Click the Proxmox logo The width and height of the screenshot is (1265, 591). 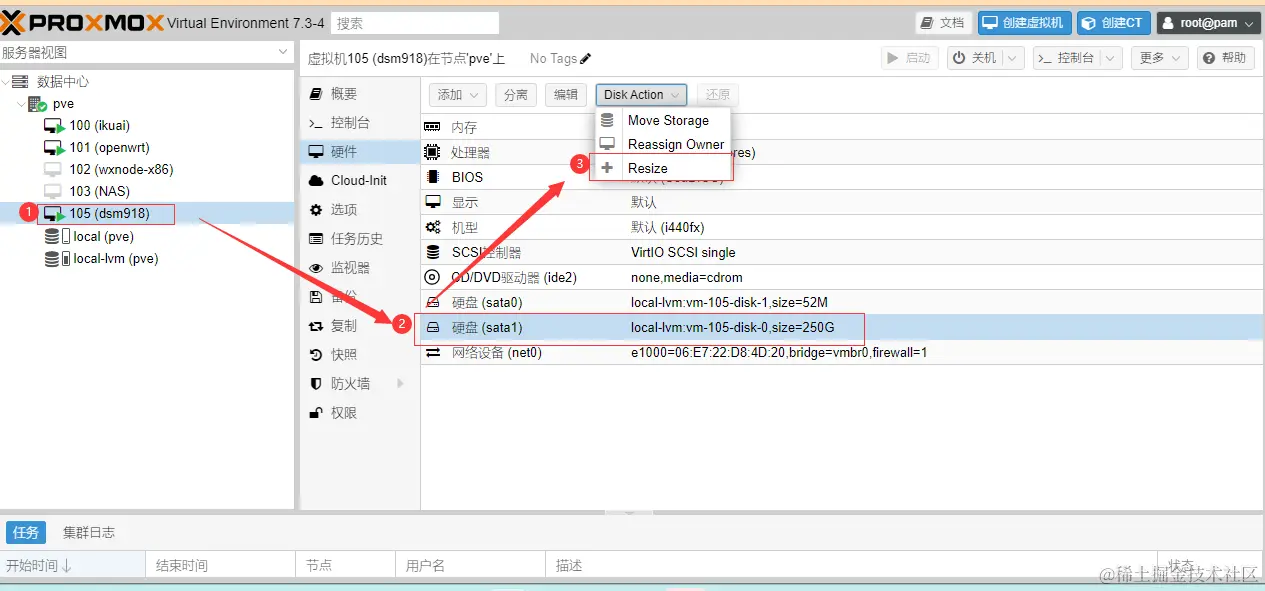coord(82,22)
